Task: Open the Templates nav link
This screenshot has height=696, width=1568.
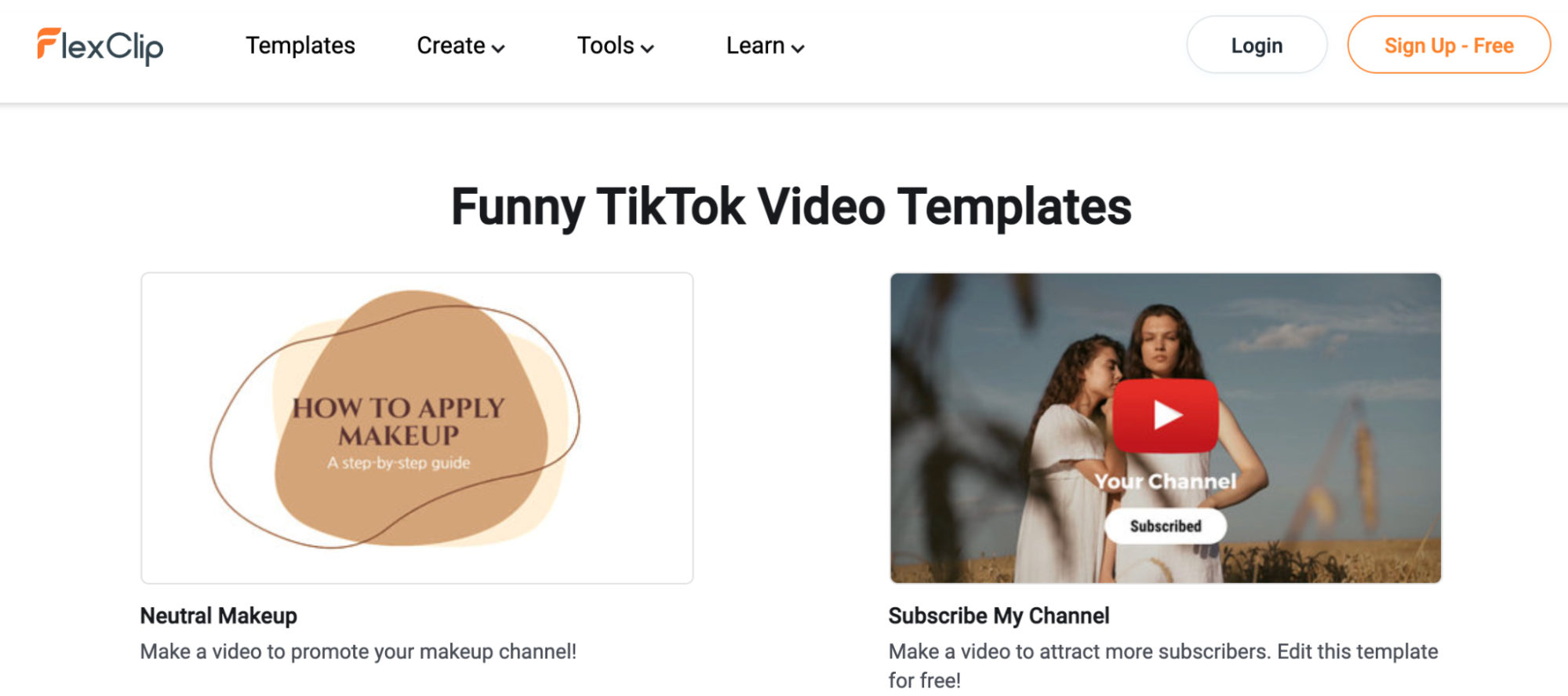Action: (x=300, y=46)
